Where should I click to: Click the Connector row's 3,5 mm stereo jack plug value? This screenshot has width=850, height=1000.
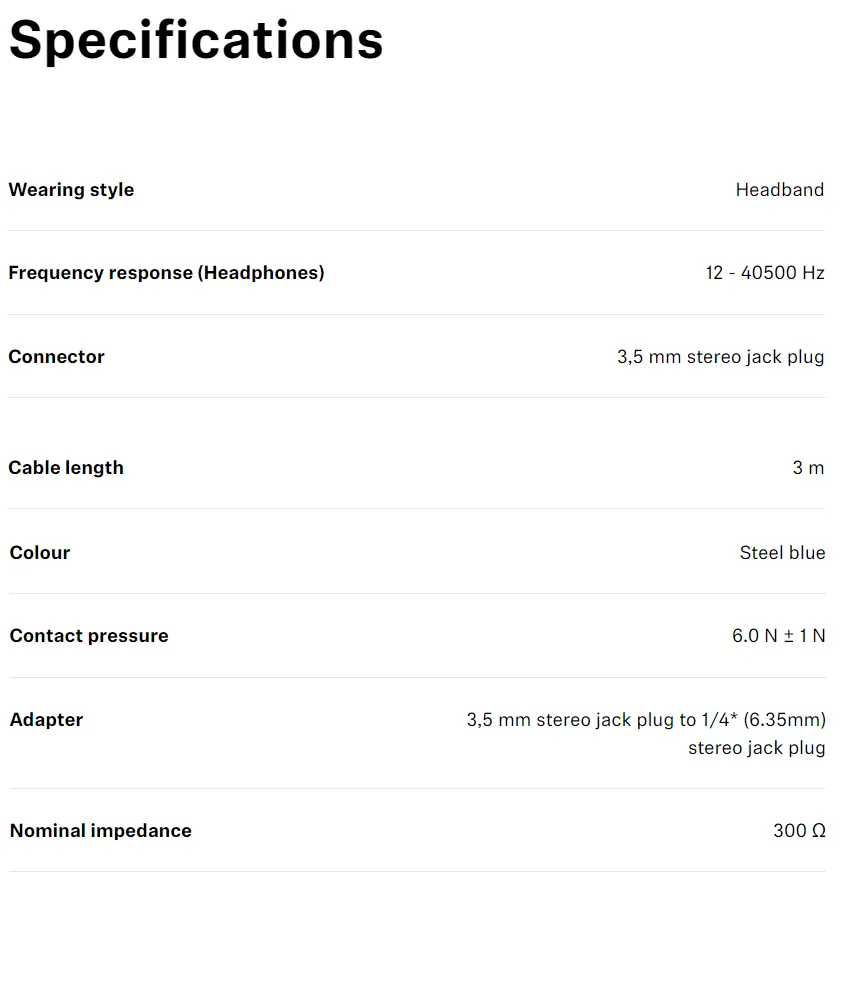(x=721, y=357)
